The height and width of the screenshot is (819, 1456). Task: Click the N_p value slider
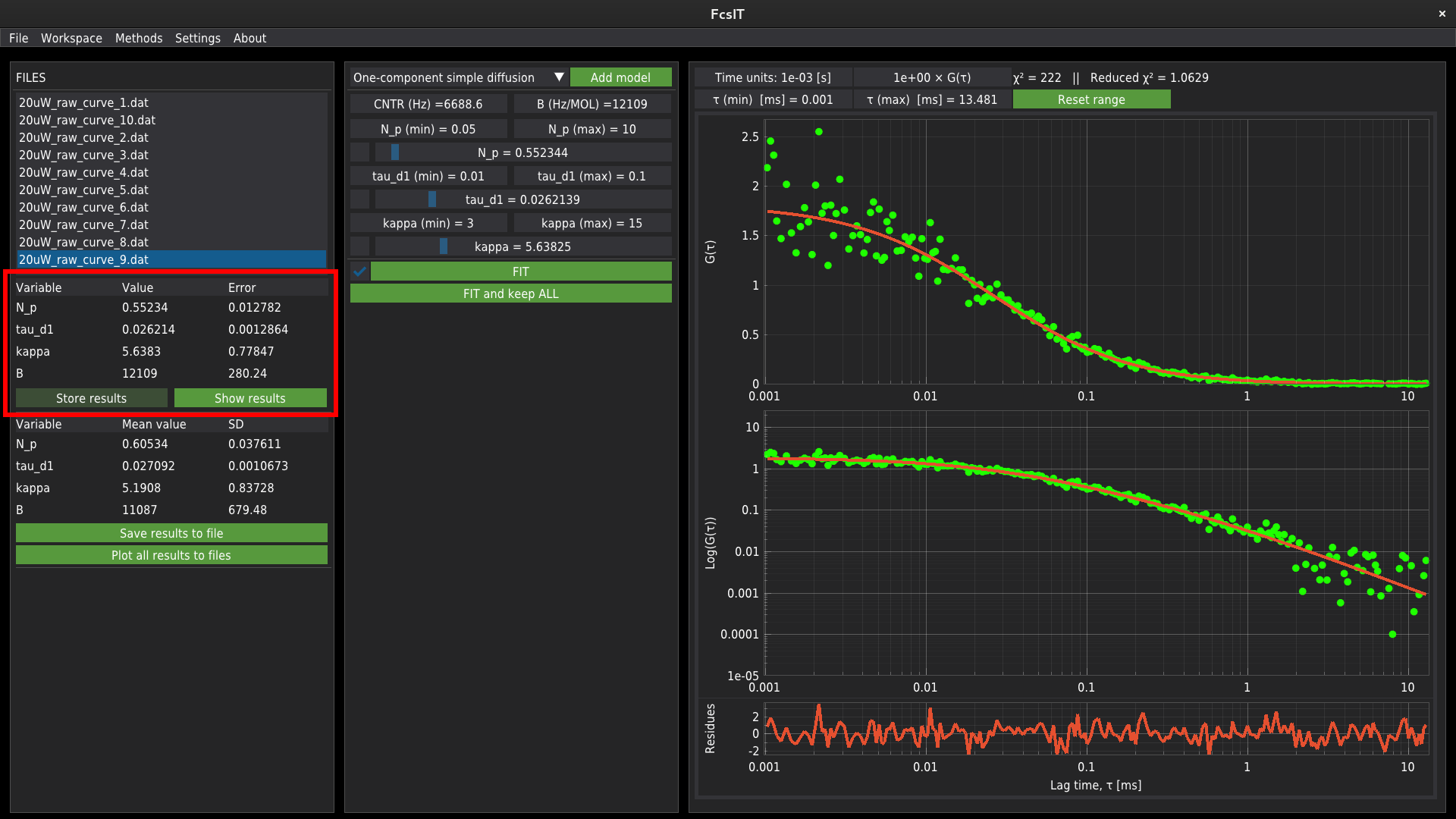(522, 152)
